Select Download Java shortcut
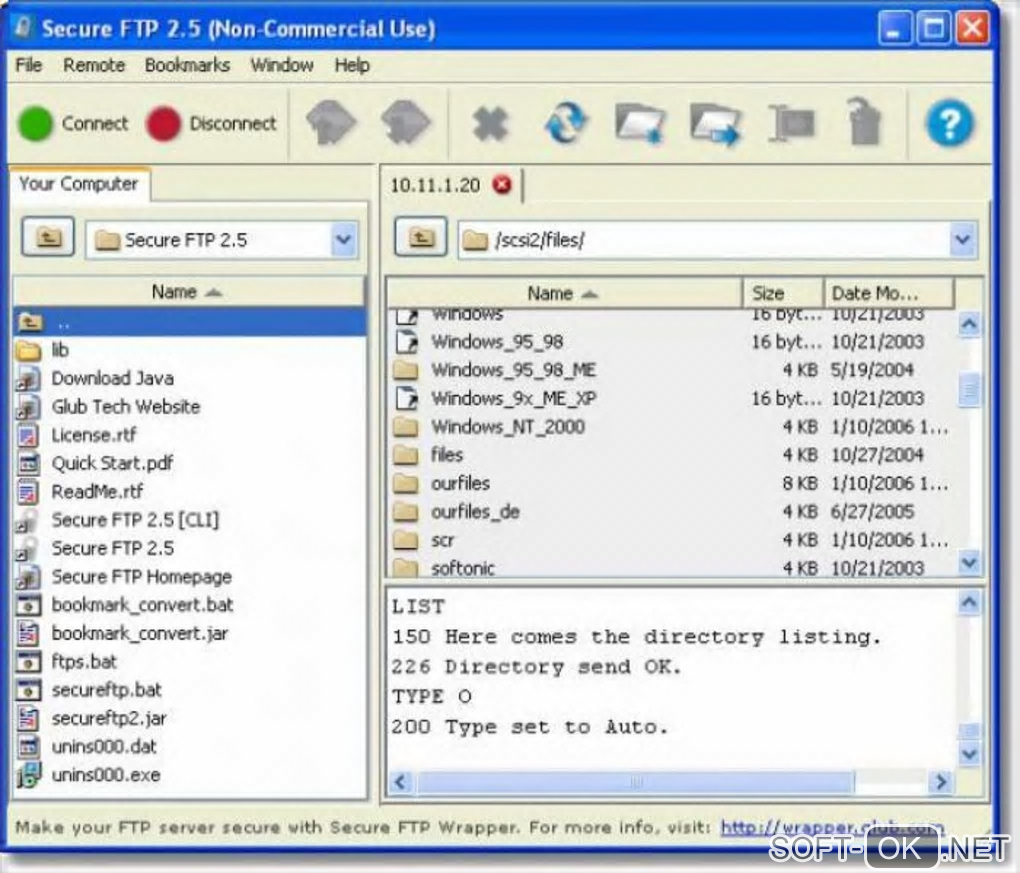Image resolution: width=1020 pixels, height=873 pixels. tap(189, 378)
